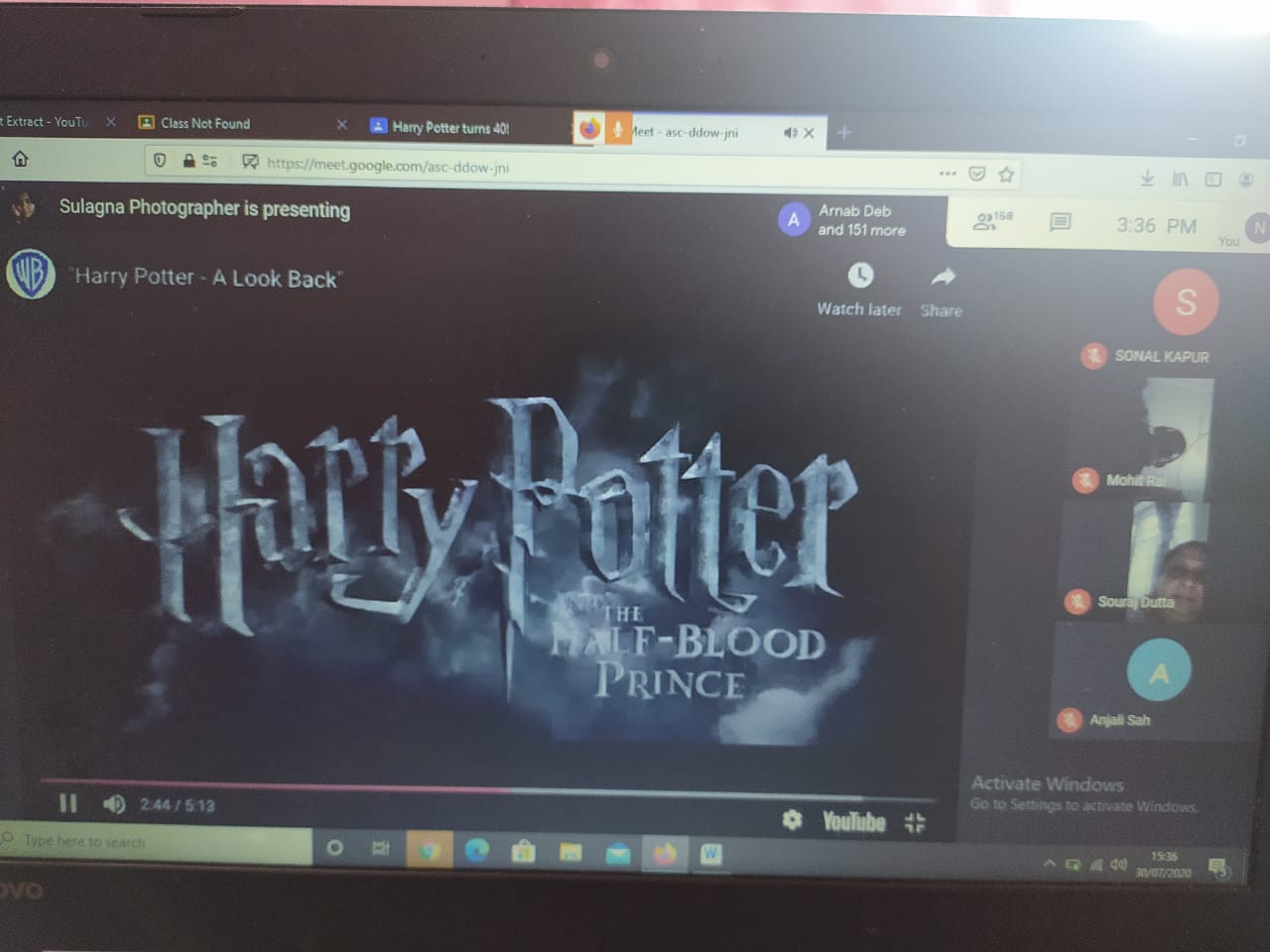Switch to the Extract - YouTube tab
This screenshot has width=1270, height=952.
[x=45, y=122]
